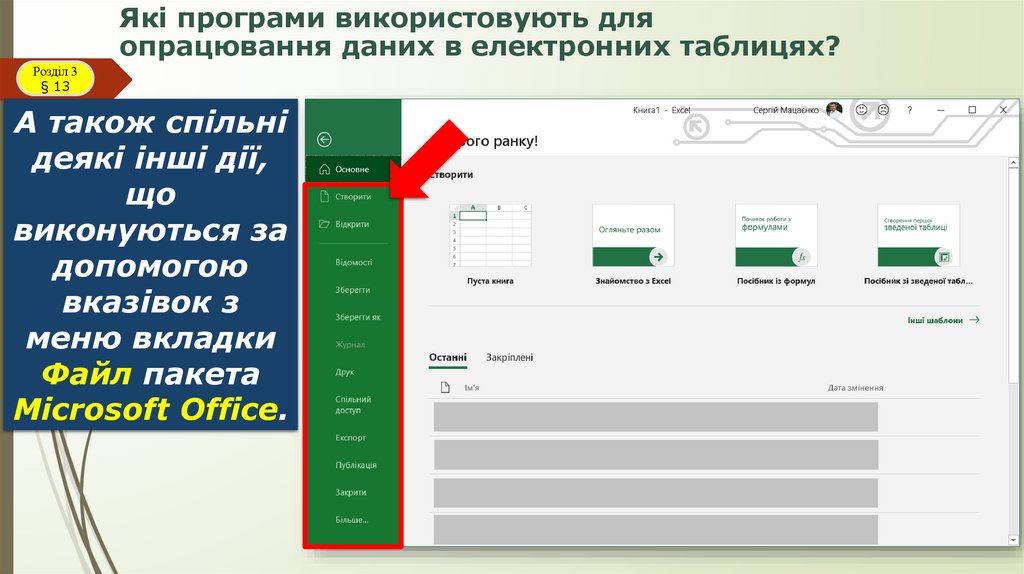The width and height of the screenshot is (1024, 574).
Task: Click the back arrow in Excel File menu
Action: [x=324, y=139]
